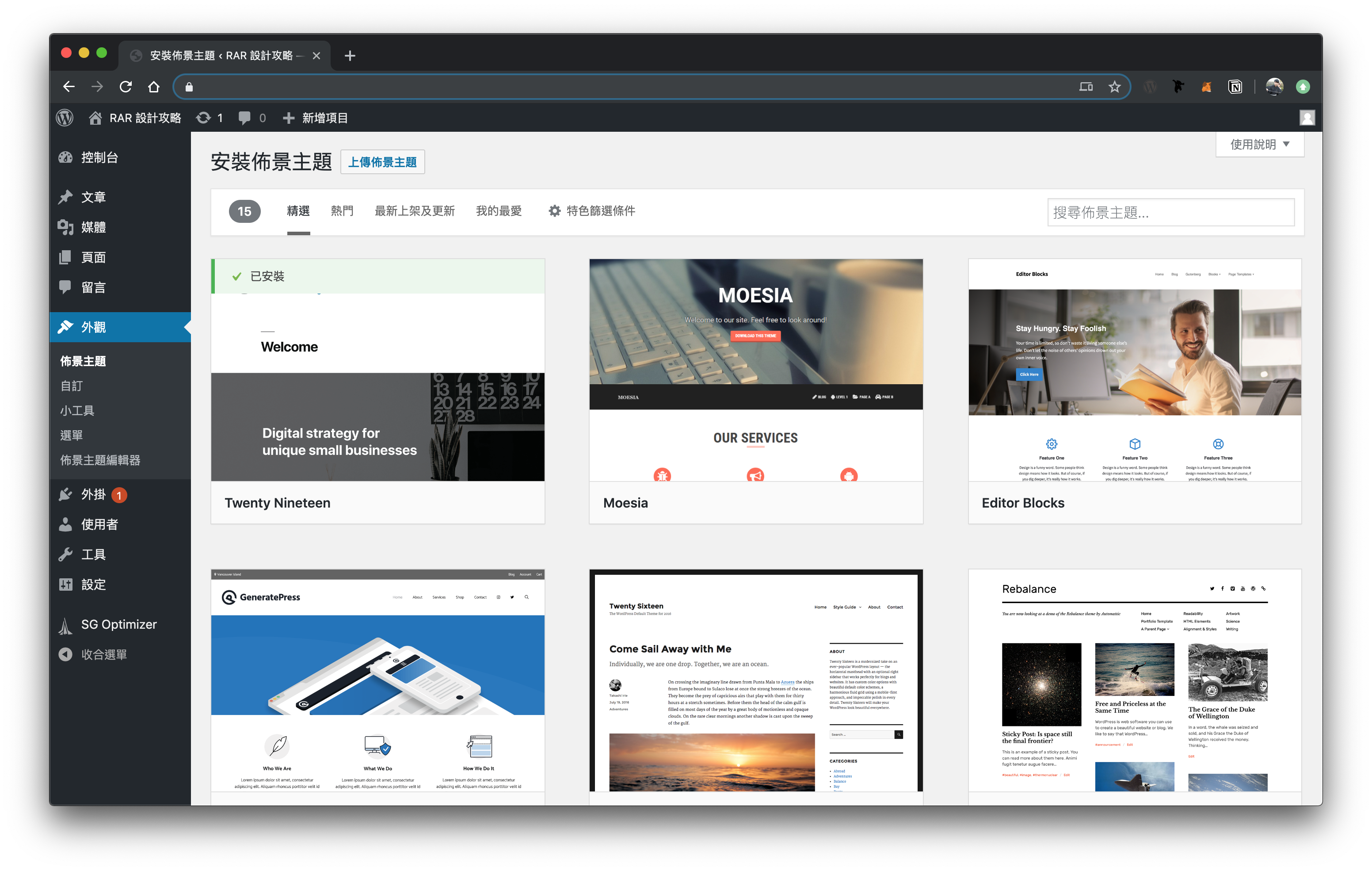
Task: Click the 搜尋佈景主題 search field
Action: [x=1170, y=212]
